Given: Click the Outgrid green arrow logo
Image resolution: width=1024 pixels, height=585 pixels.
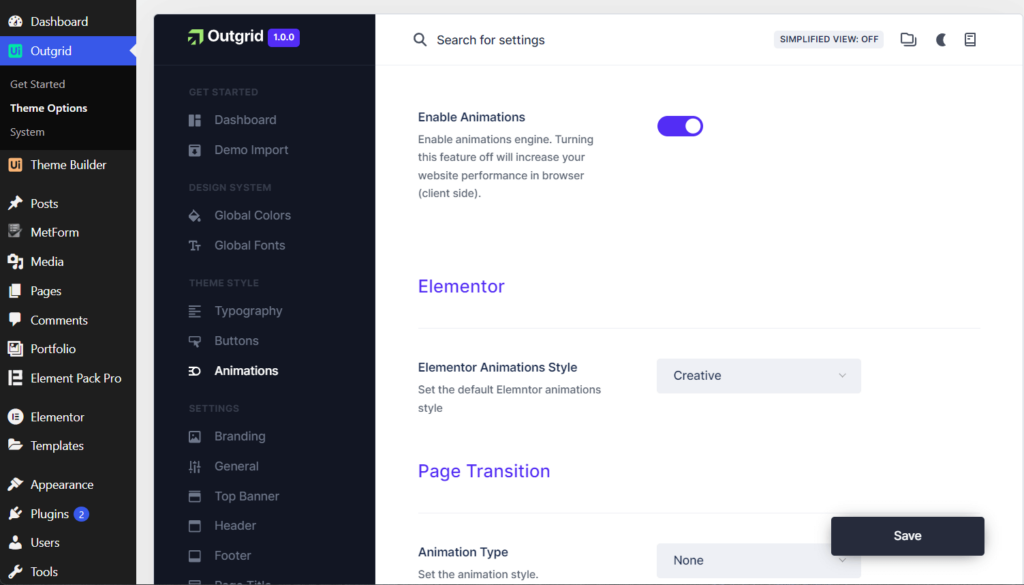Looking at the screenshot, I should 195,37.
